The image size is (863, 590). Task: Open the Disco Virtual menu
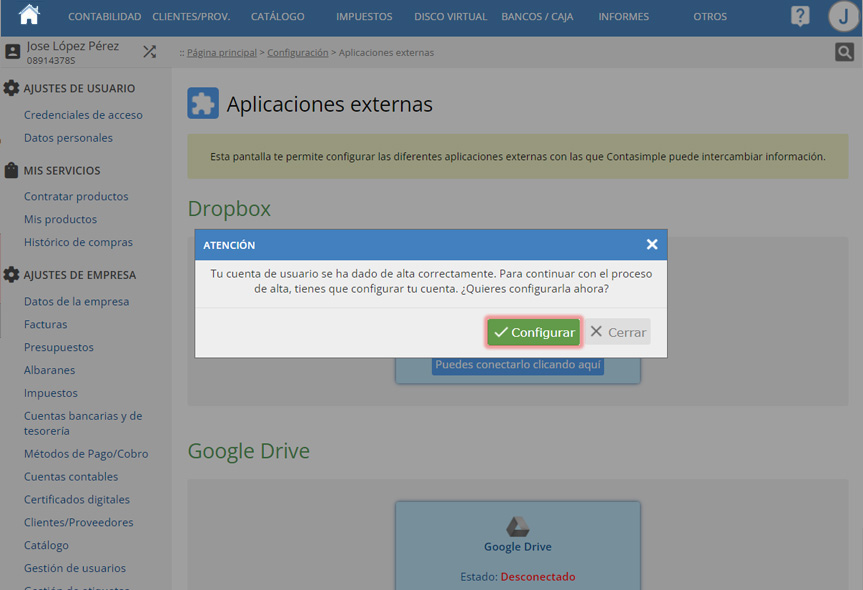tap(450, 17)
